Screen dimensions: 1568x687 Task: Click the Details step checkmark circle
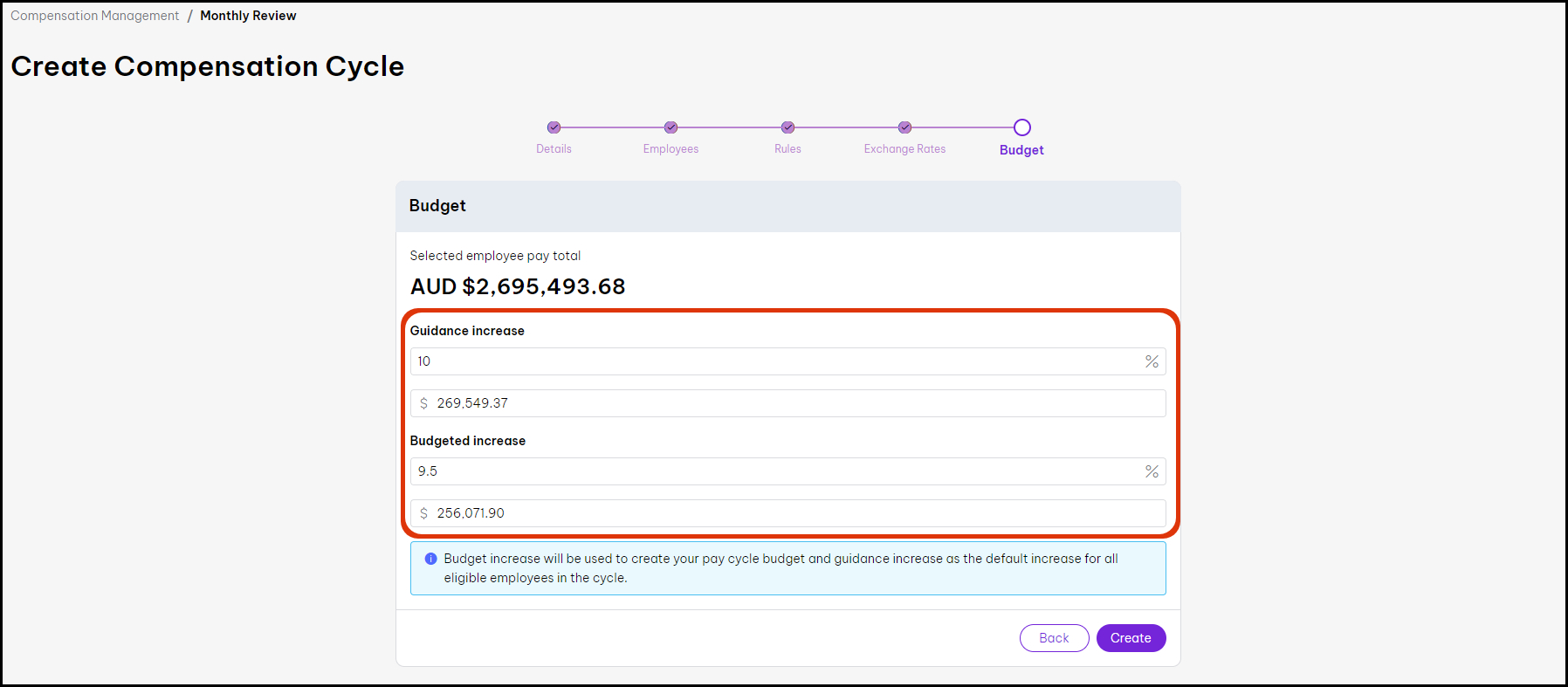coord(554,127)
